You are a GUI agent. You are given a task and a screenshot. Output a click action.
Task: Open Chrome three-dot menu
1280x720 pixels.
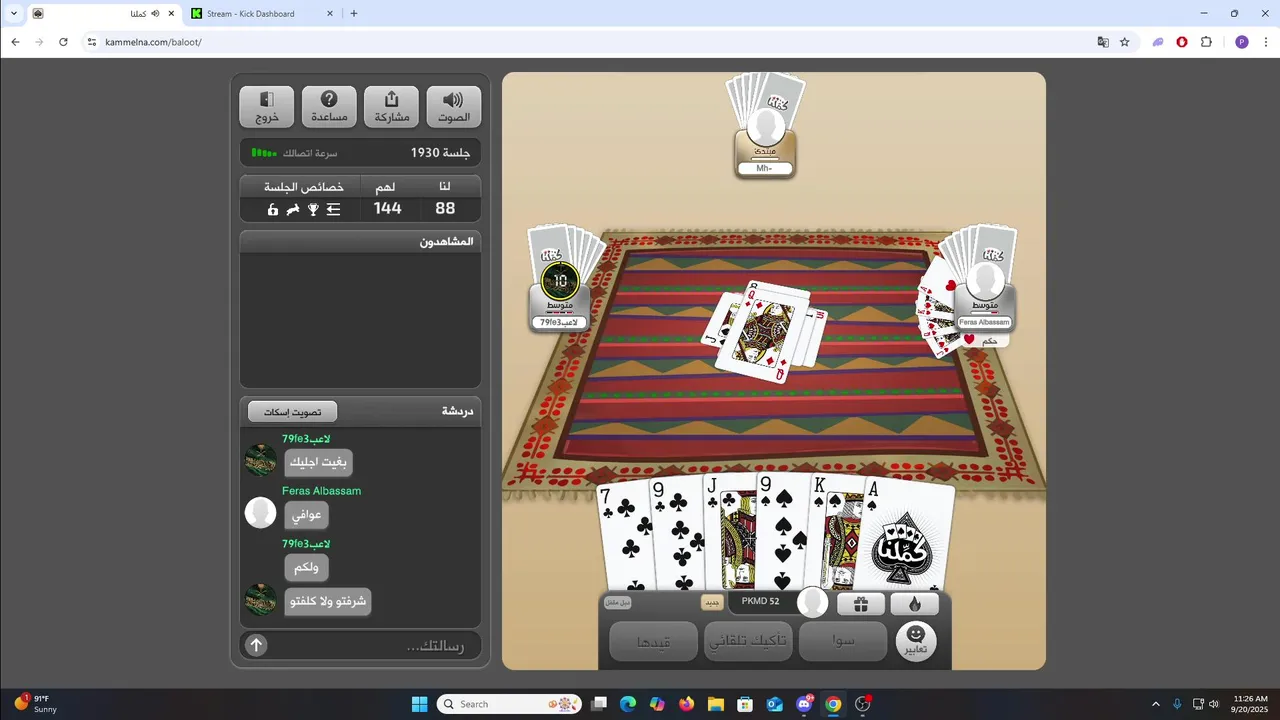pos(1265,42)
